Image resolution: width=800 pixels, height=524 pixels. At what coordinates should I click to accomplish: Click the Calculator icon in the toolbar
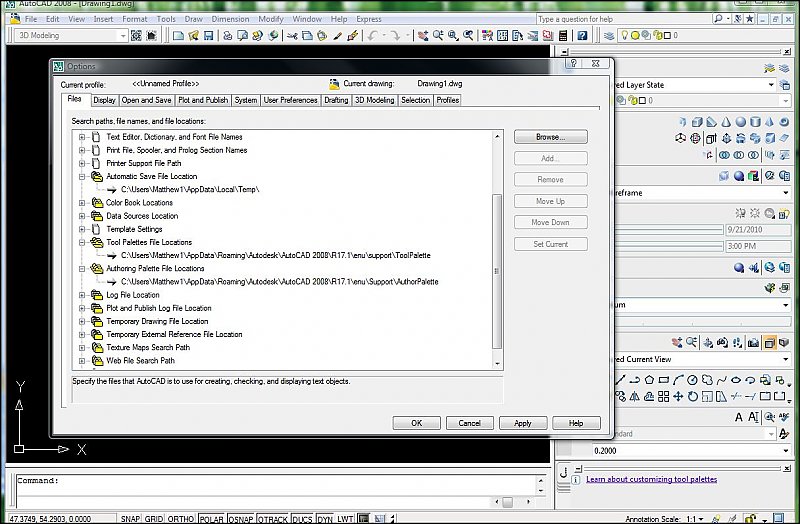(563, 36)
